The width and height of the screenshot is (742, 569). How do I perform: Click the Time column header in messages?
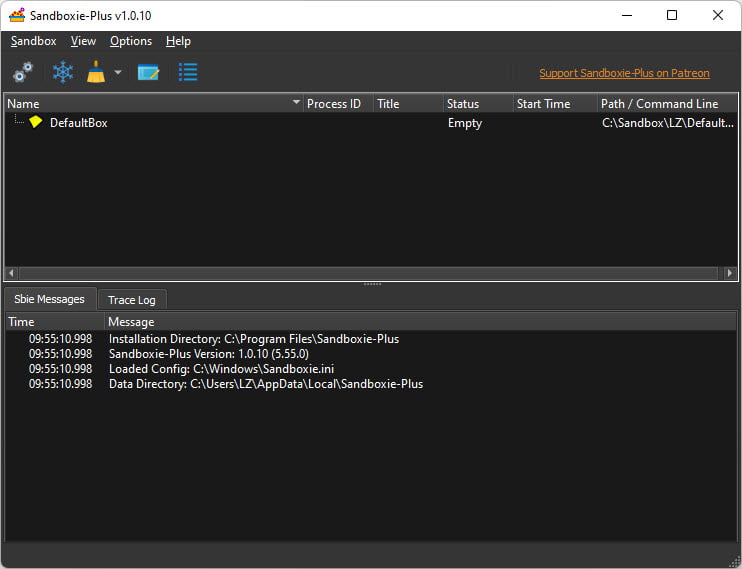tap(54, 322)
